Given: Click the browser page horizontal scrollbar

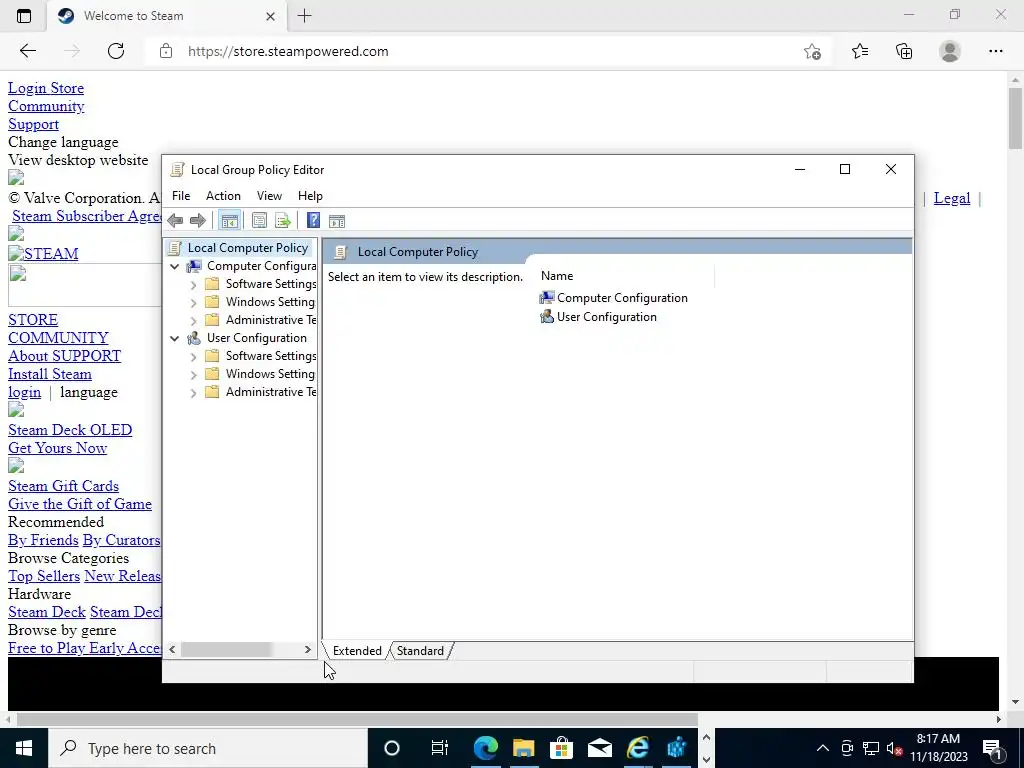Looking at the screenshot, I should (357, 719).
